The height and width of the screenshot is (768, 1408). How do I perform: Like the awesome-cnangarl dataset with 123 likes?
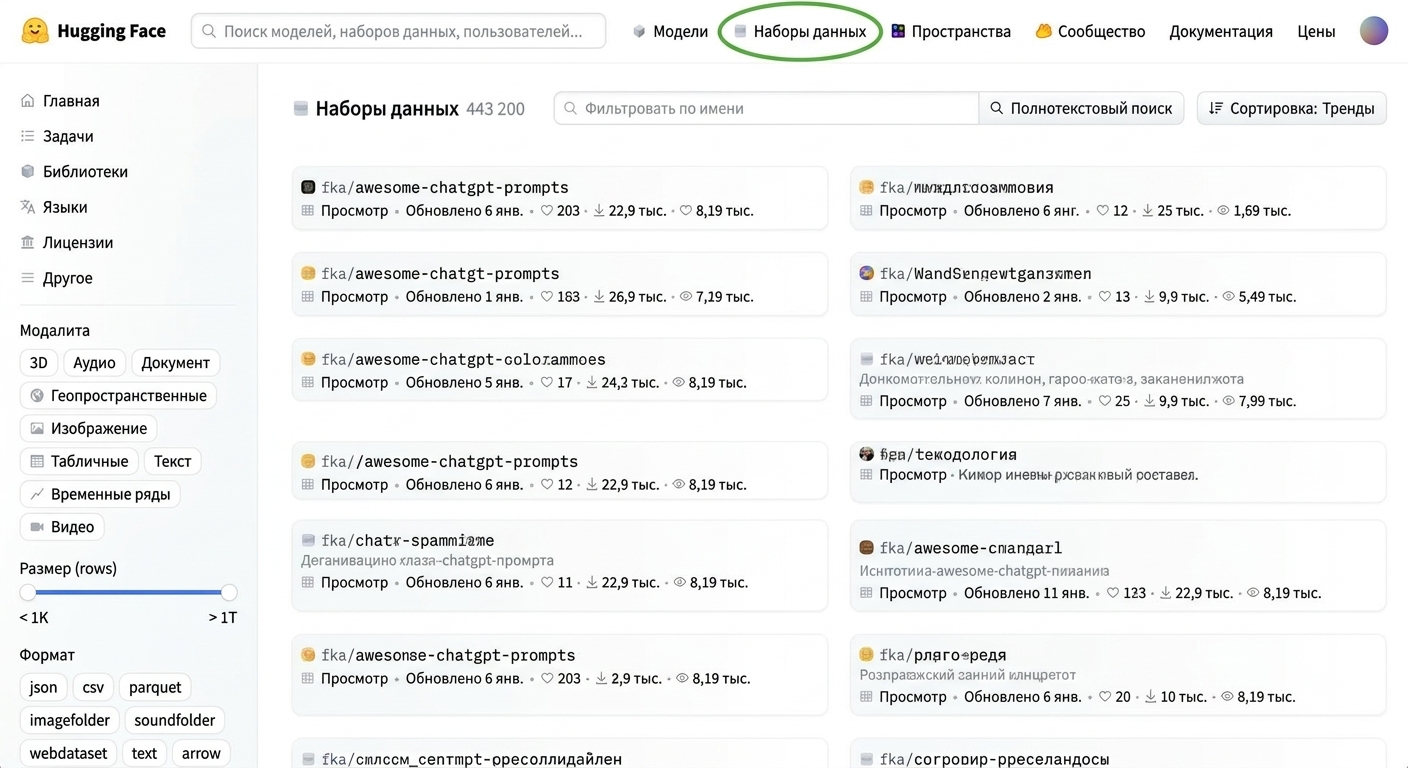tap(1113, 593)
